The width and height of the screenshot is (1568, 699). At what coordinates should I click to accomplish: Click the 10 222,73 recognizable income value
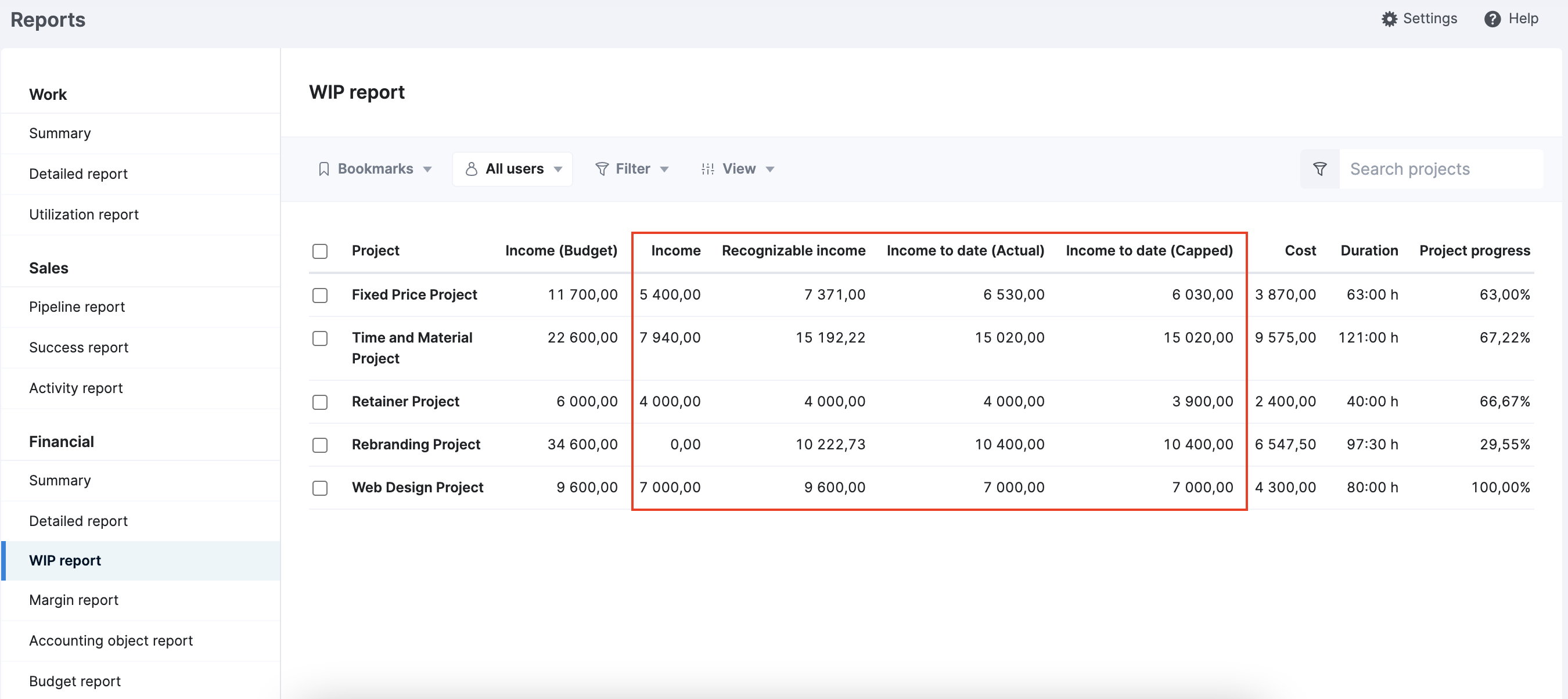tap(830, 445)
